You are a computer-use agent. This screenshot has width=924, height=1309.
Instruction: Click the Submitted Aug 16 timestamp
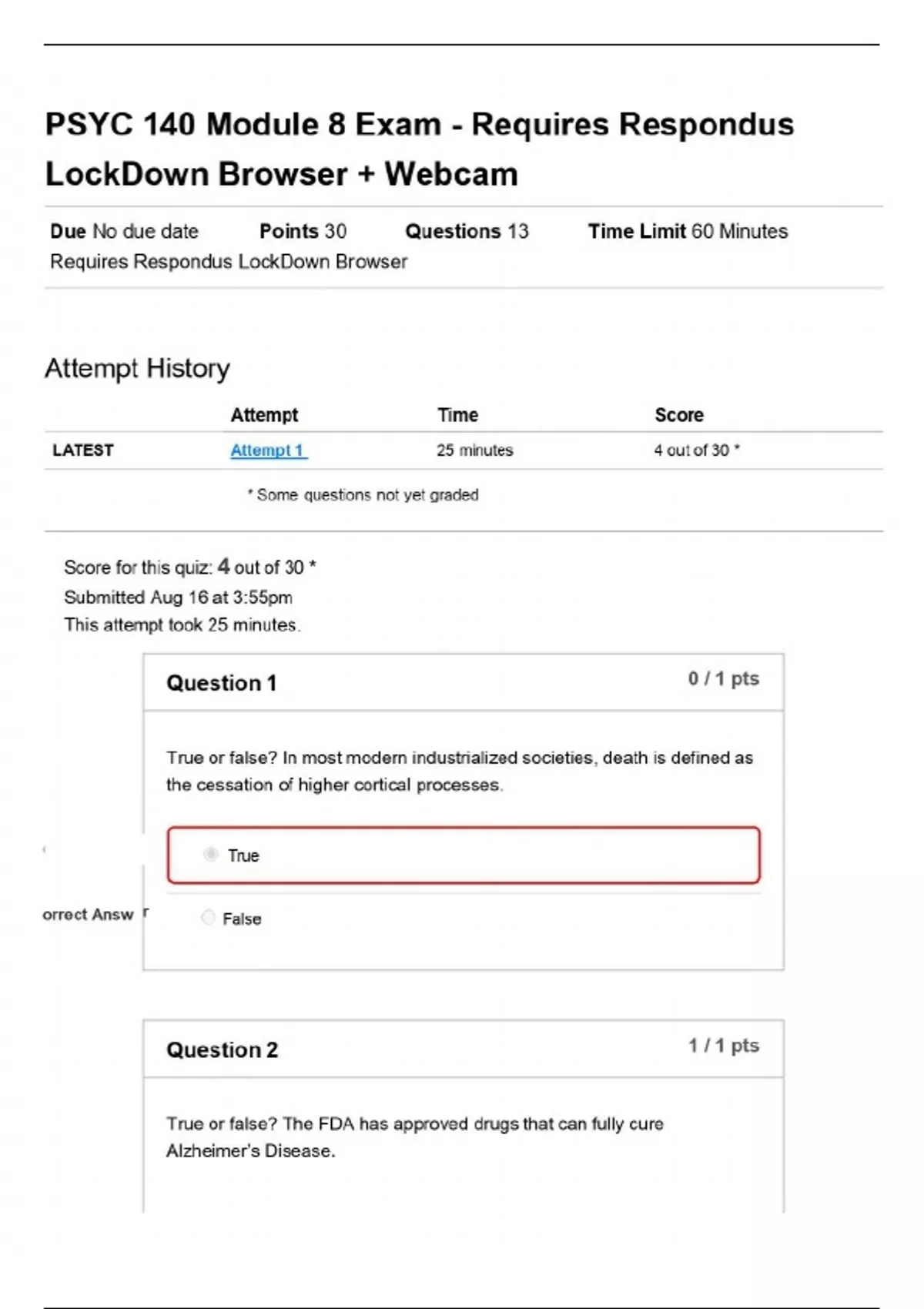click(x=178, y=597)
